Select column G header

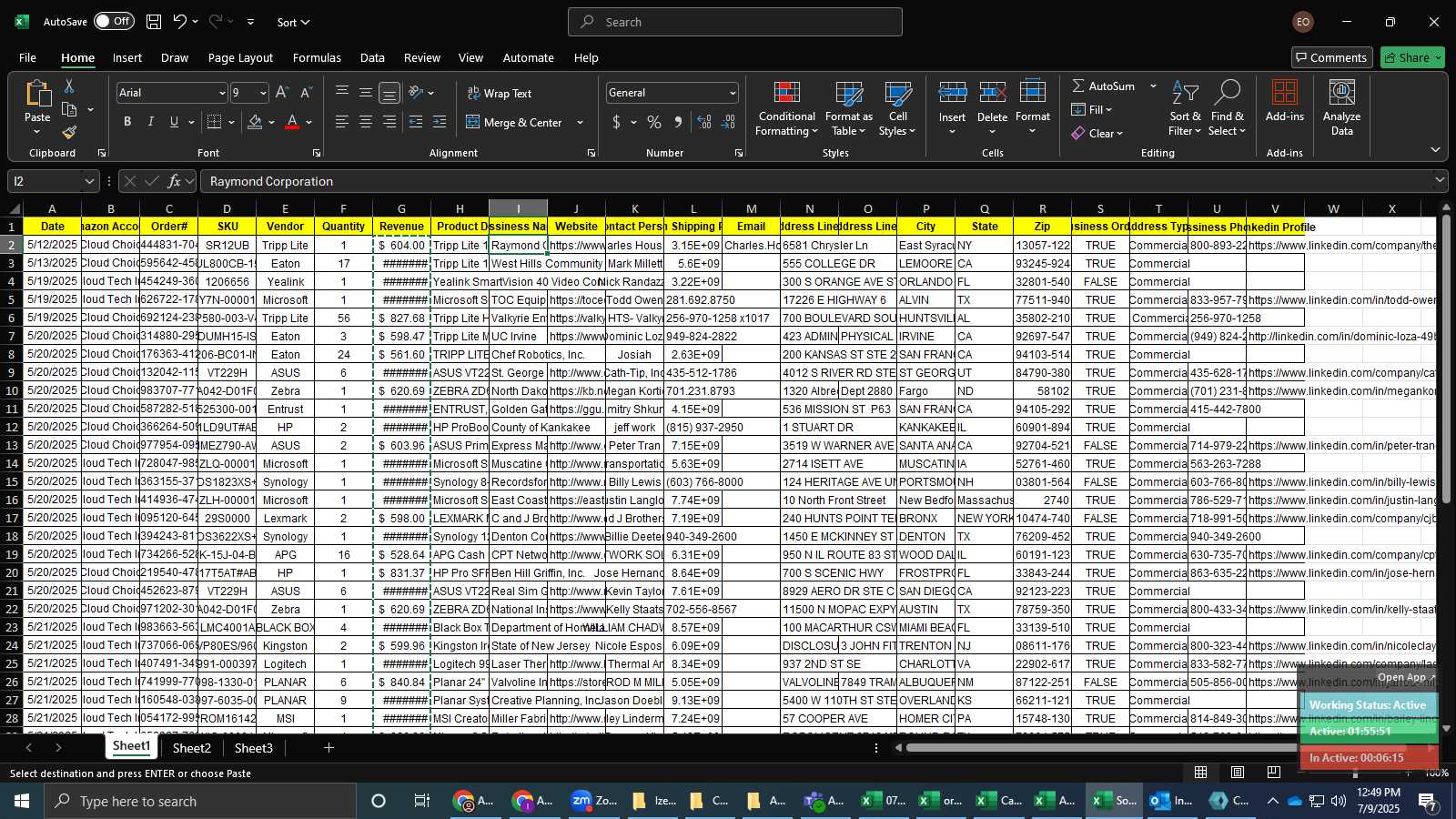[x=401, y=208]
